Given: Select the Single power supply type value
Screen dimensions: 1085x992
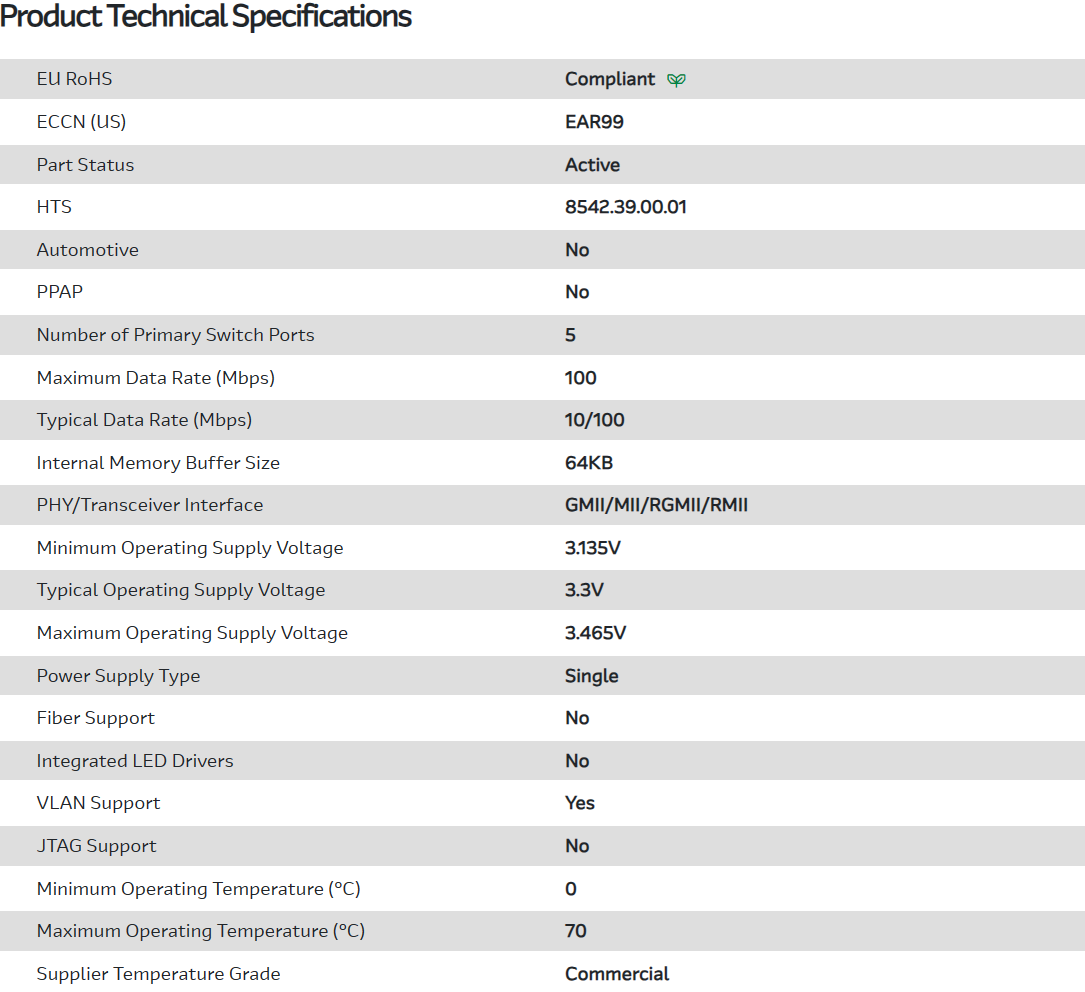Looking at the screenshot, I should pos(591,676).
